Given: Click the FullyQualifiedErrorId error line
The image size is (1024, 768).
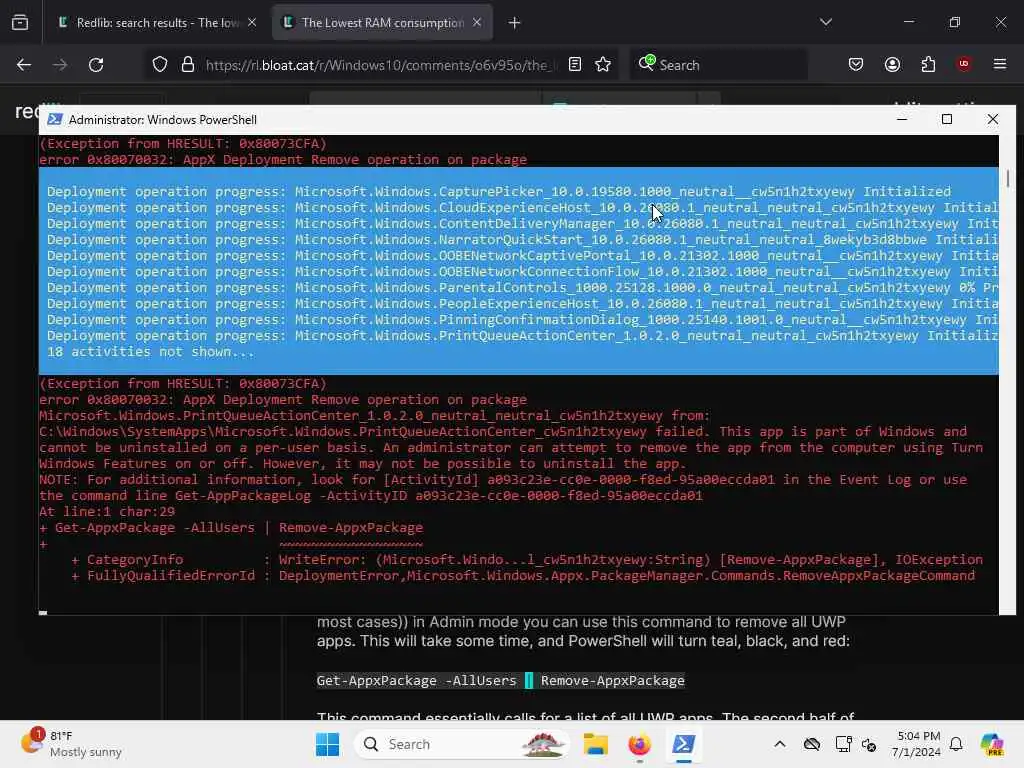Looking at the screenshot, I should 522,575.
